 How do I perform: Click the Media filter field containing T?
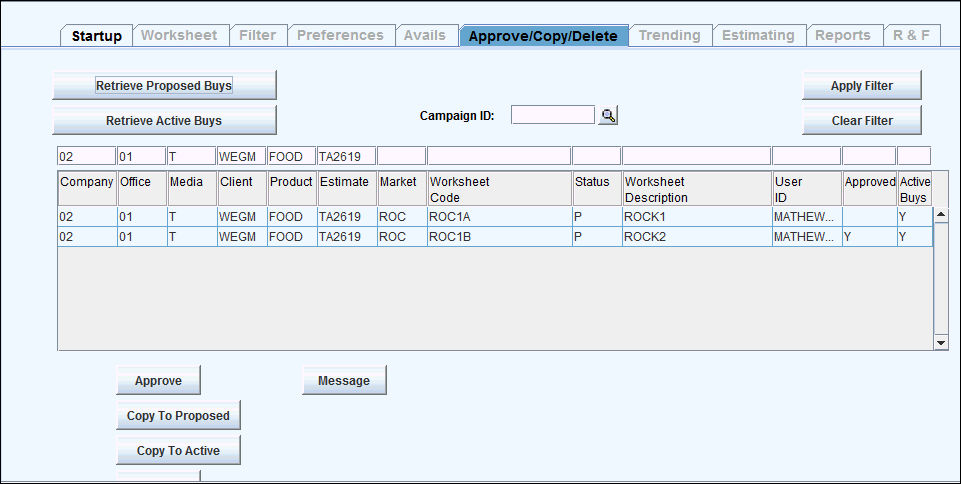191,156
